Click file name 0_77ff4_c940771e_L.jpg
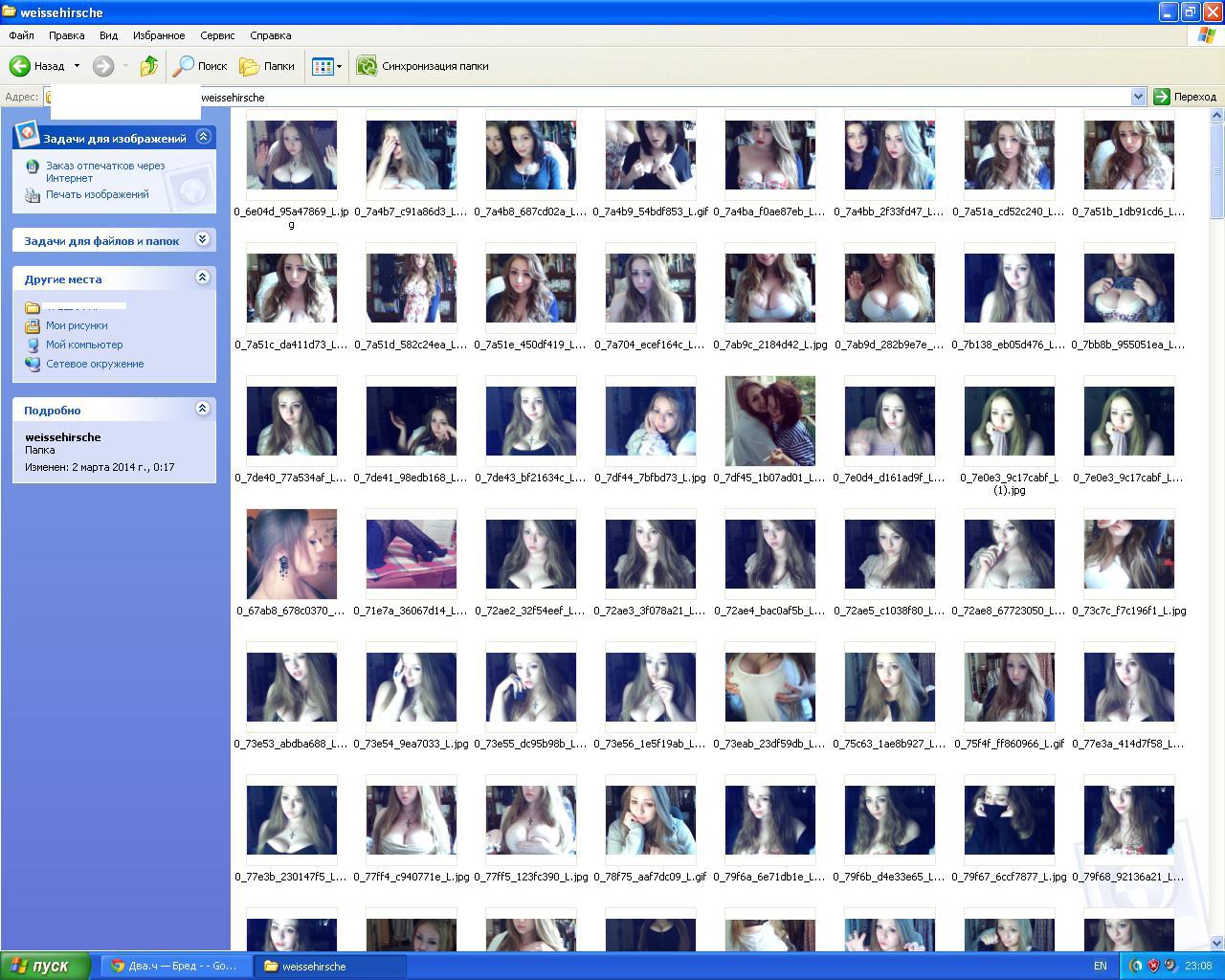 pyautogui.click(x=412, y=877)
